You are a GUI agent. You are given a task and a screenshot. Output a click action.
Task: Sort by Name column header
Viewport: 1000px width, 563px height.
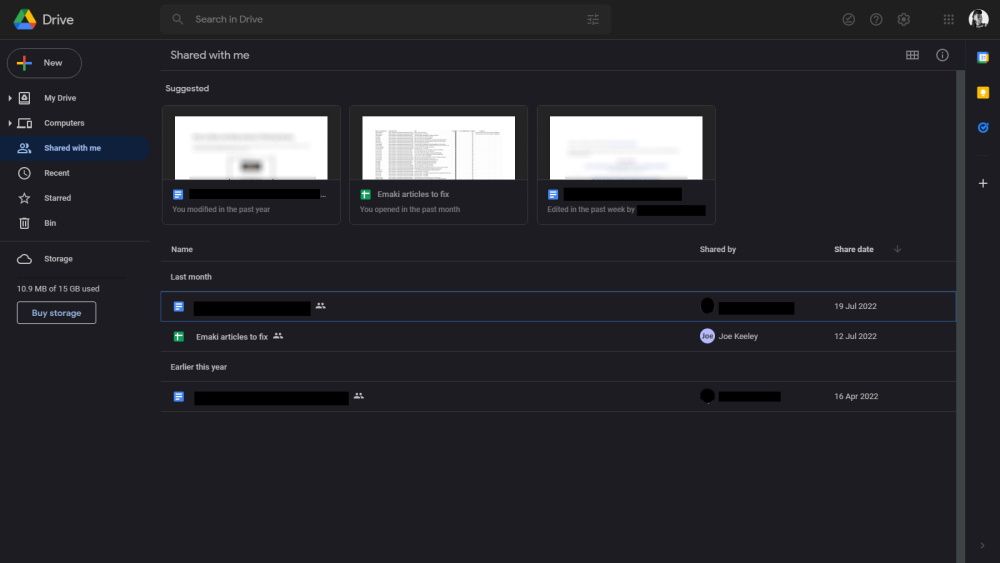point(182,249)
